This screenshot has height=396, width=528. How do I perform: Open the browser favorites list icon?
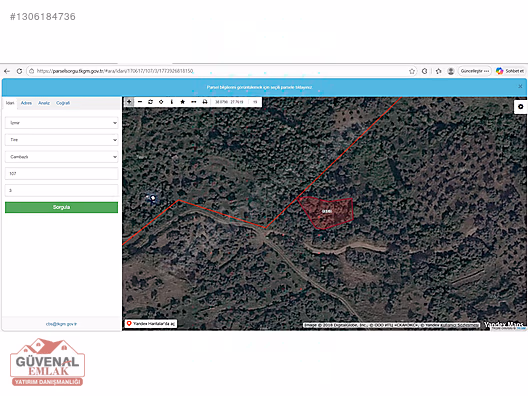438,71
